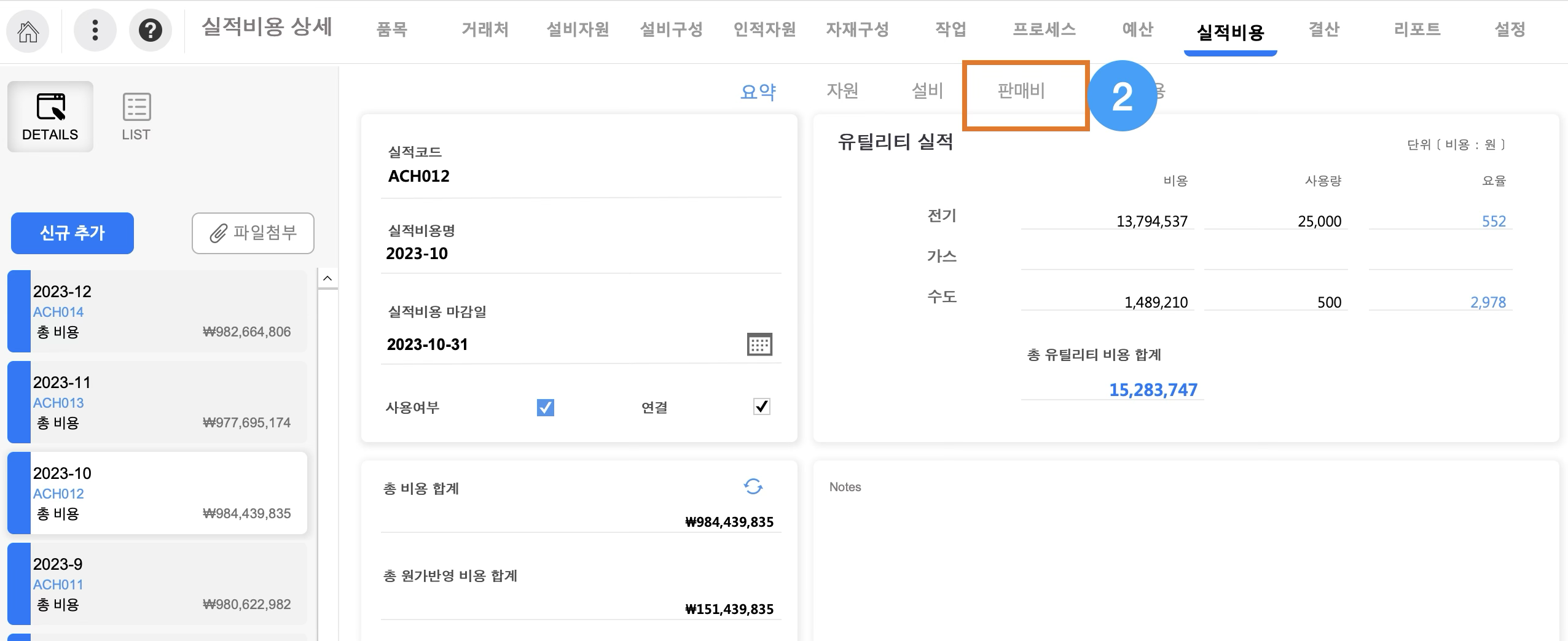Click the 수도 비용 field 1,489,210
The width and height of the screenshot is (1568, 641).
[1107, 302]
